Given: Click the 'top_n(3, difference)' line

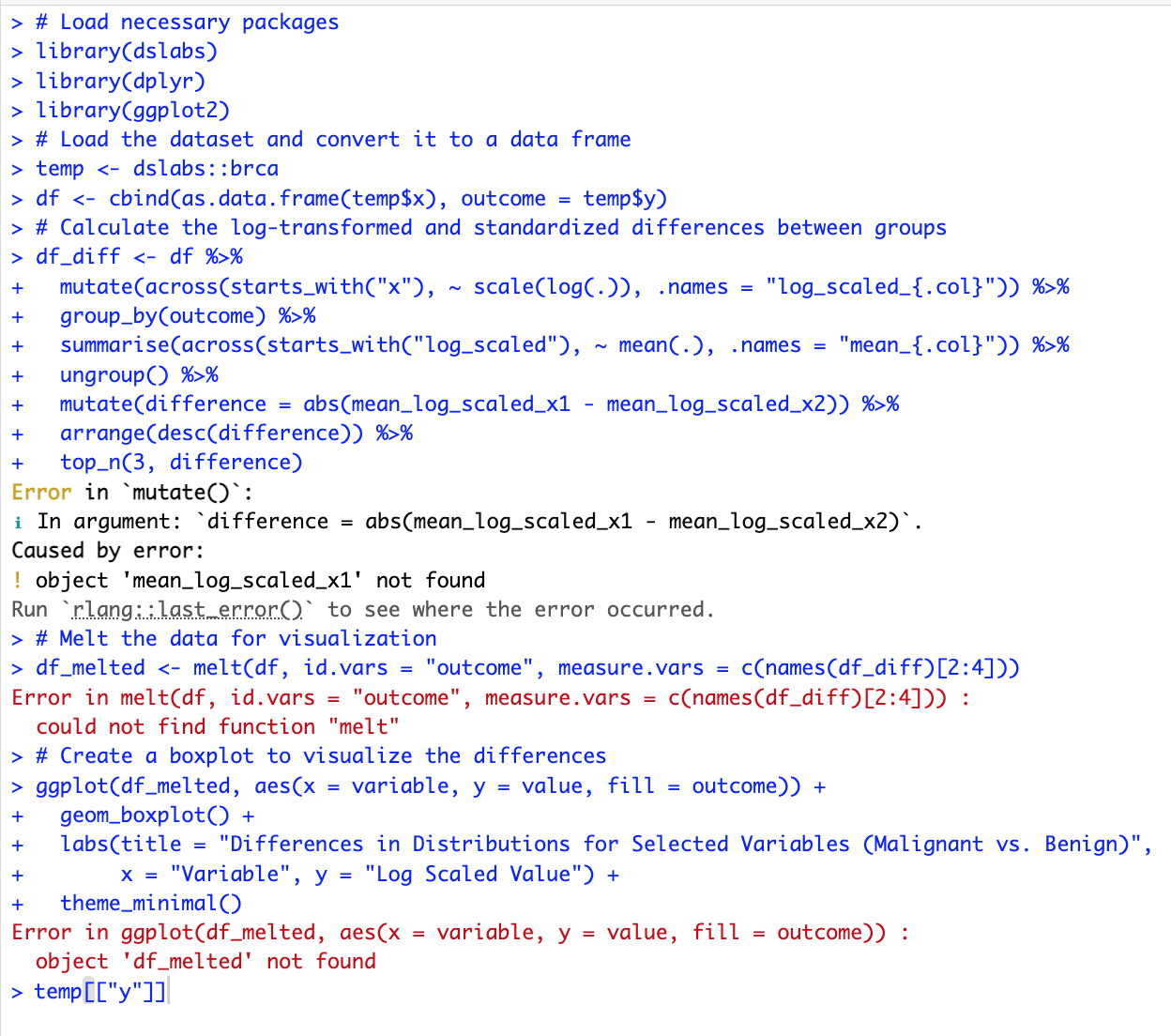Looking at the screenshot, I should pos(181,462).
